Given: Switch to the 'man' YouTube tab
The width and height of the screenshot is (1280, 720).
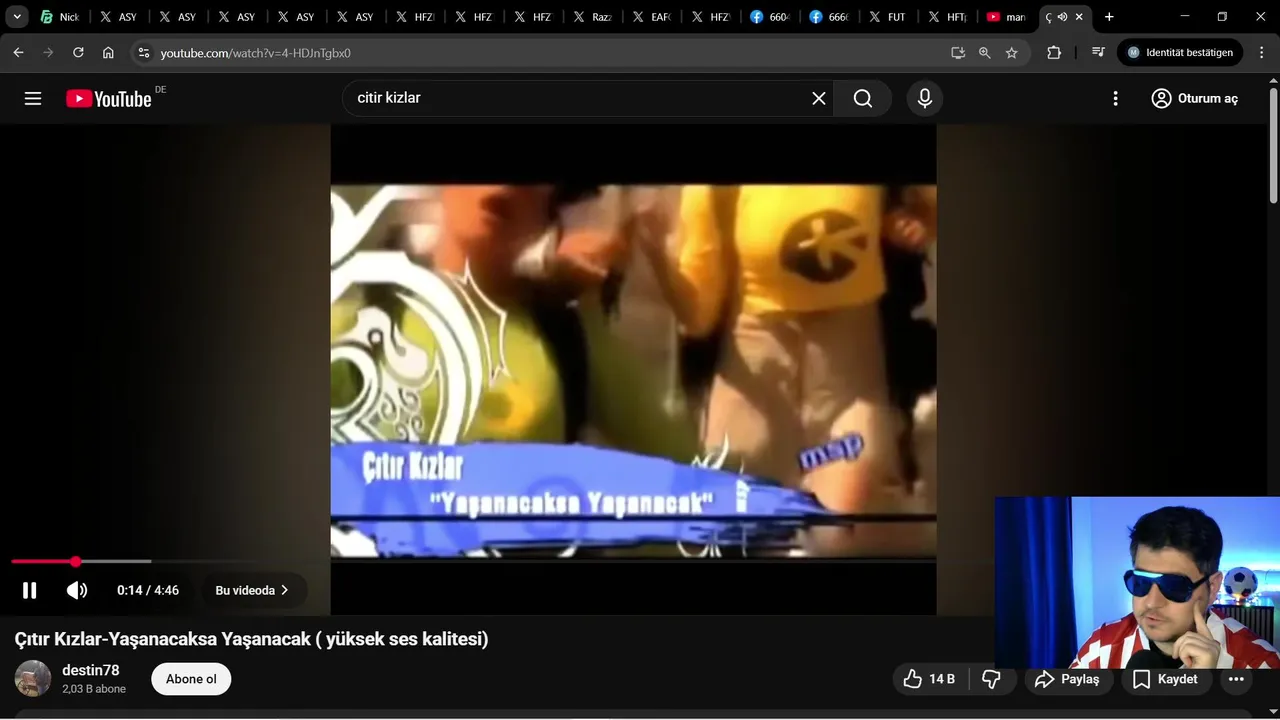Looking at the screenshot, I should coord(1006,17).
